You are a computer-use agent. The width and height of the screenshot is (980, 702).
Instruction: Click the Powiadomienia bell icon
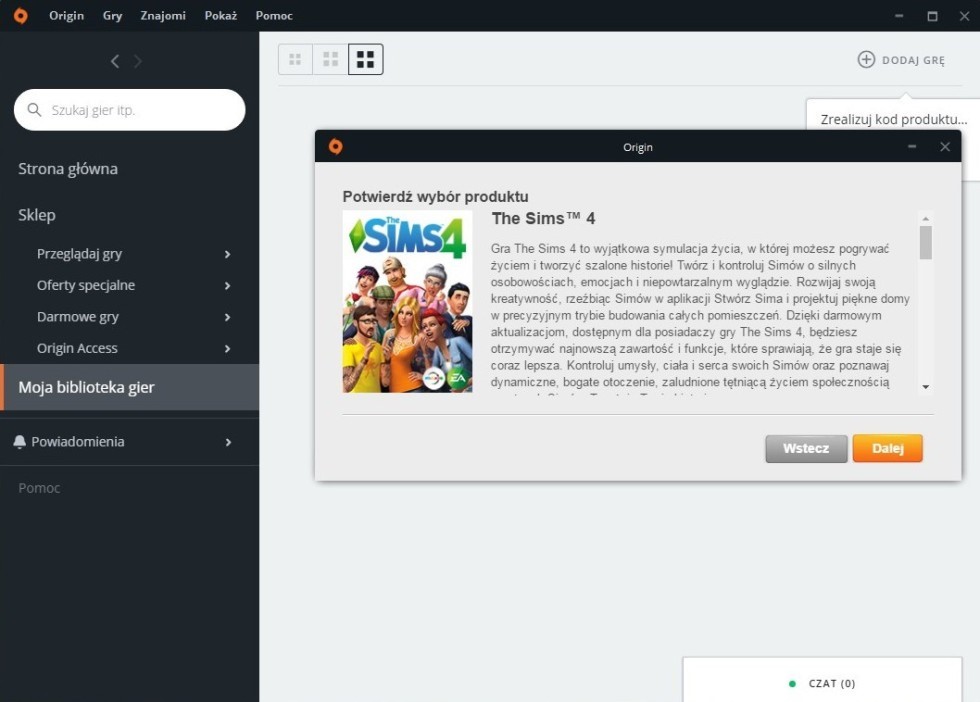(x=19, y=442)
